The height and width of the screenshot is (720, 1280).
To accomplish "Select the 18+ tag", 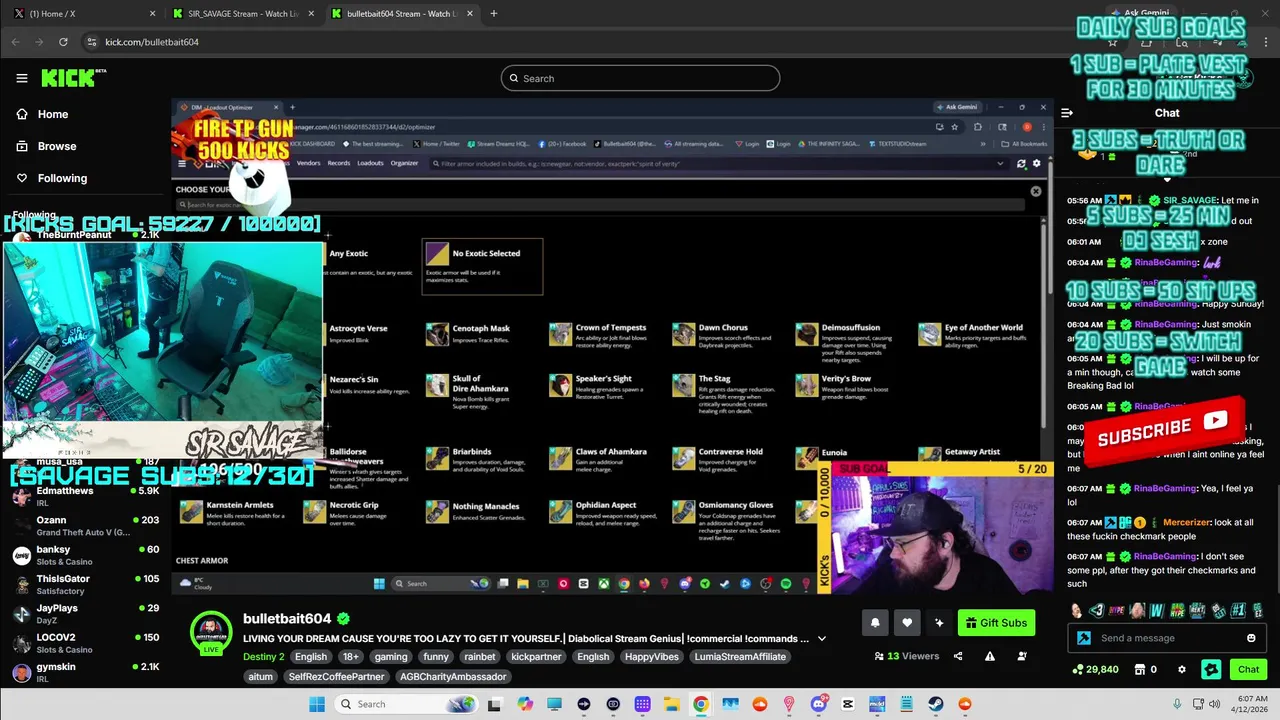I will pos(350,657).
